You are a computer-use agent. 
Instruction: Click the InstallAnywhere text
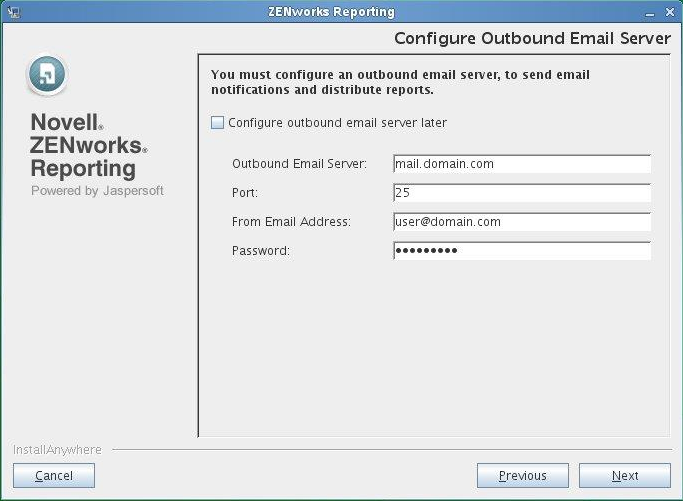57,450
